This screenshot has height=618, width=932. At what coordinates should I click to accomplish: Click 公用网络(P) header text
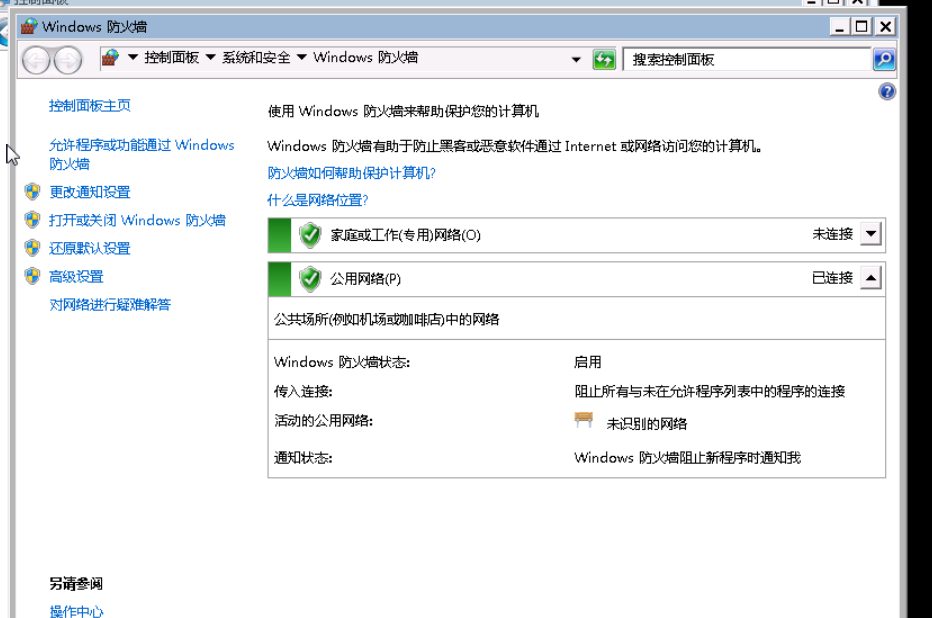(x=366, y=279)
